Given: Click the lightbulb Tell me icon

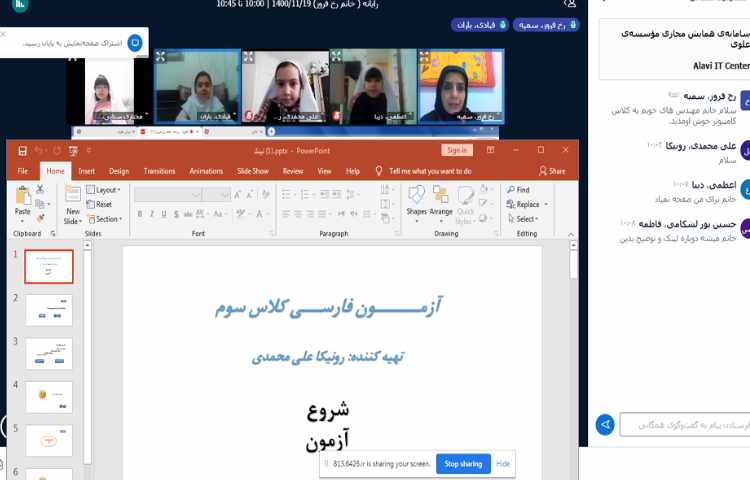Looking at the screenshot, I should (379, 171).
